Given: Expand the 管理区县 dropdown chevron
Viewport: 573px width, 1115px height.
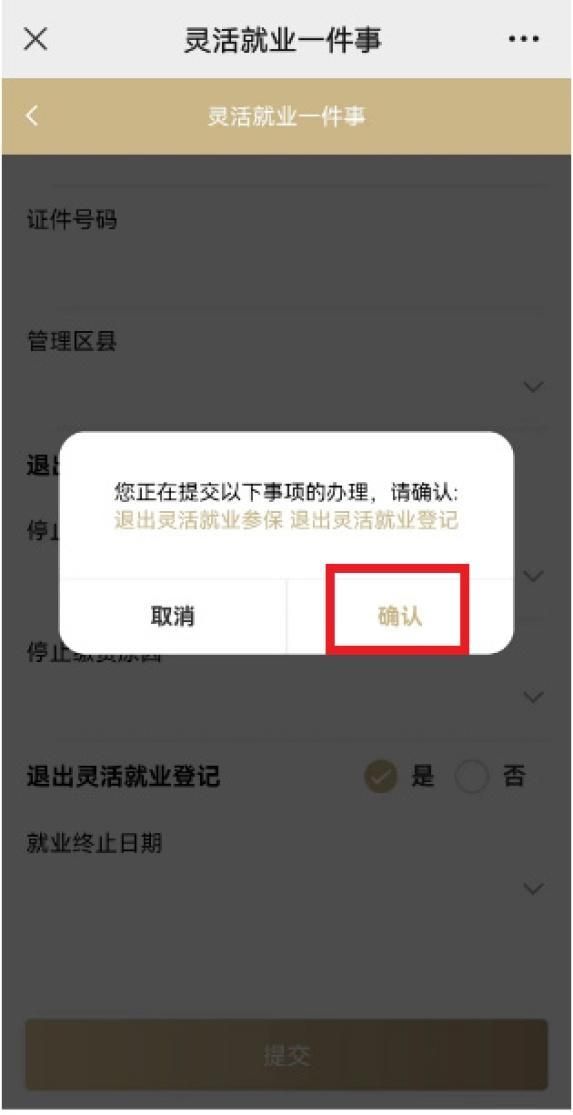Looking at the screenshot, I should (533, 387).
